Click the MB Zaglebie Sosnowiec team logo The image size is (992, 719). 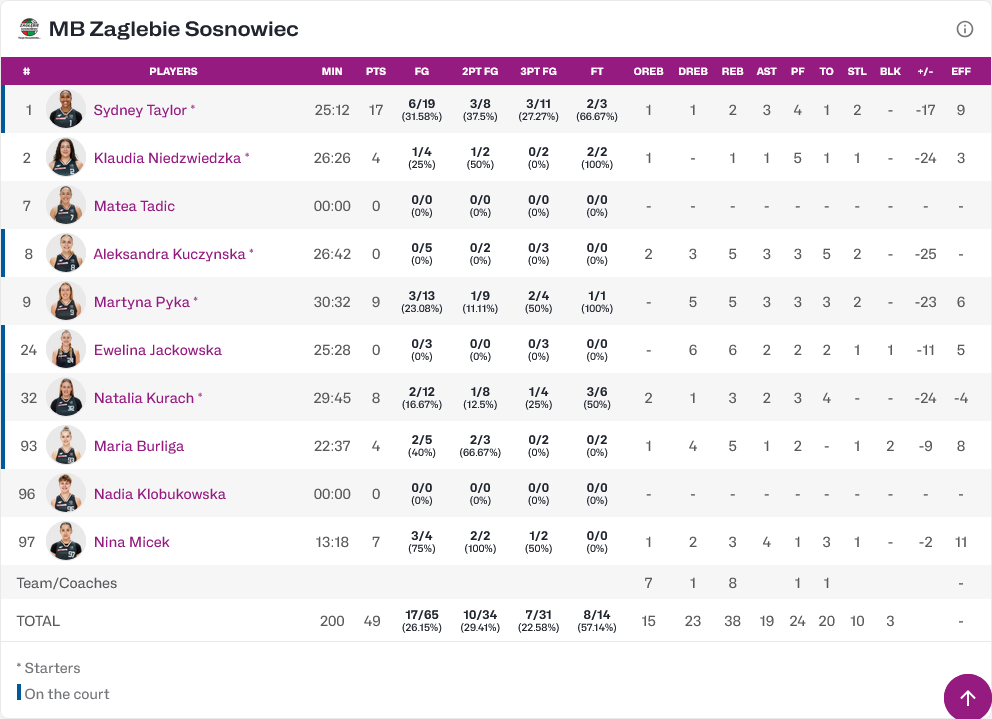[29, 29]
